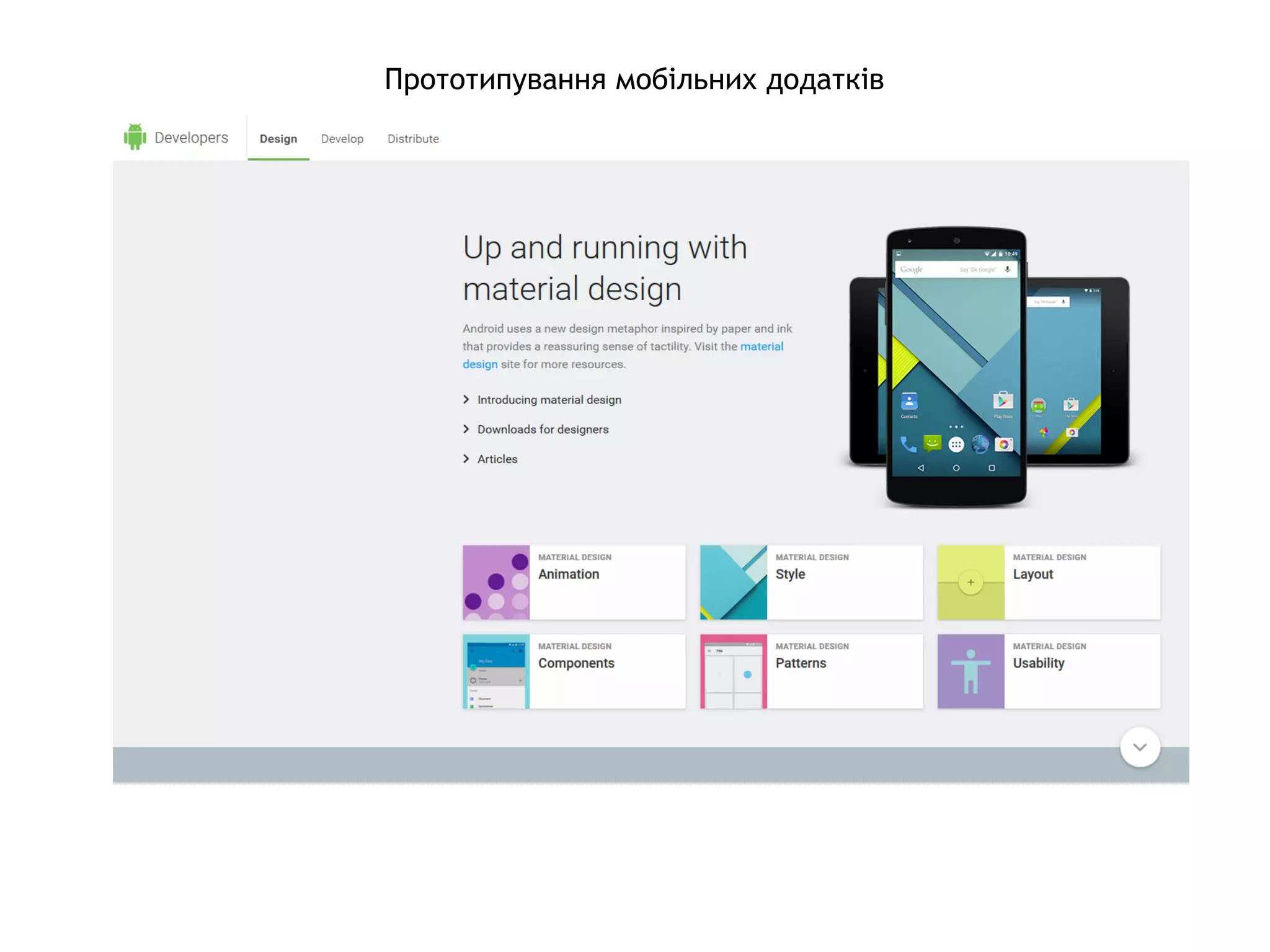Open the Usability card title
This screenshot has width=1270, height=952.
click(x=1038, y=663)
